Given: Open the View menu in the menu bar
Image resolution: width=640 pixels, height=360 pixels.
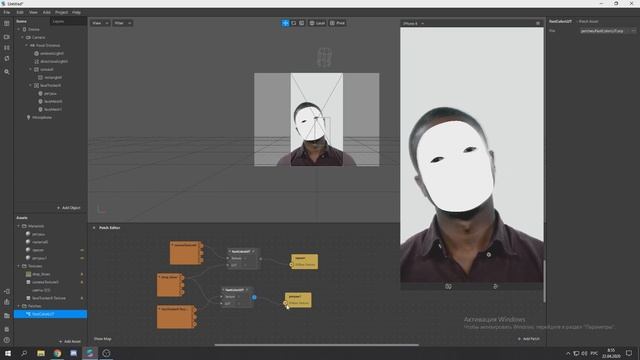Looking at the screenshot, I should point(33,12).
